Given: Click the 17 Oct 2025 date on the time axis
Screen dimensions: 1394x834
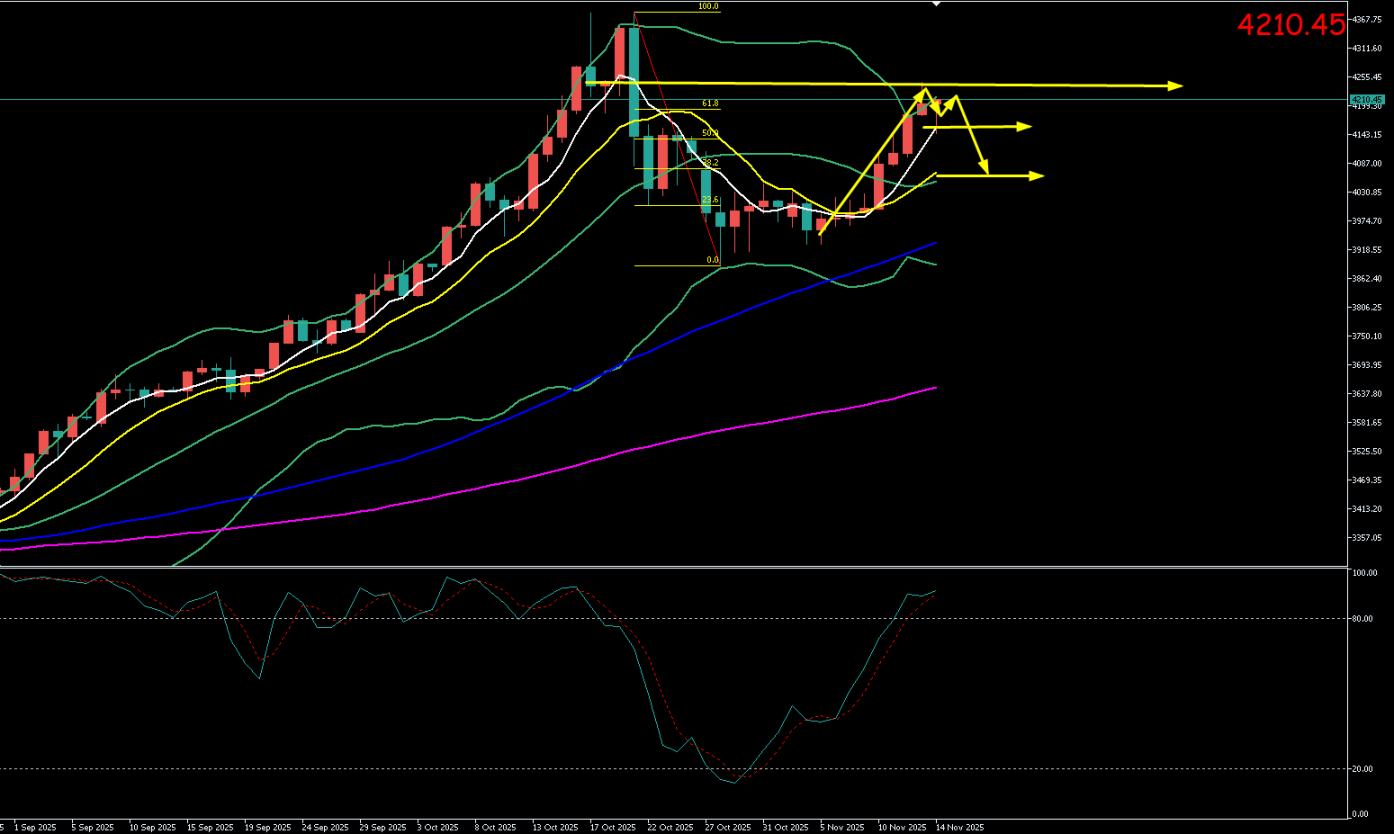Looking at the screenshot, I should click(612, 827).
